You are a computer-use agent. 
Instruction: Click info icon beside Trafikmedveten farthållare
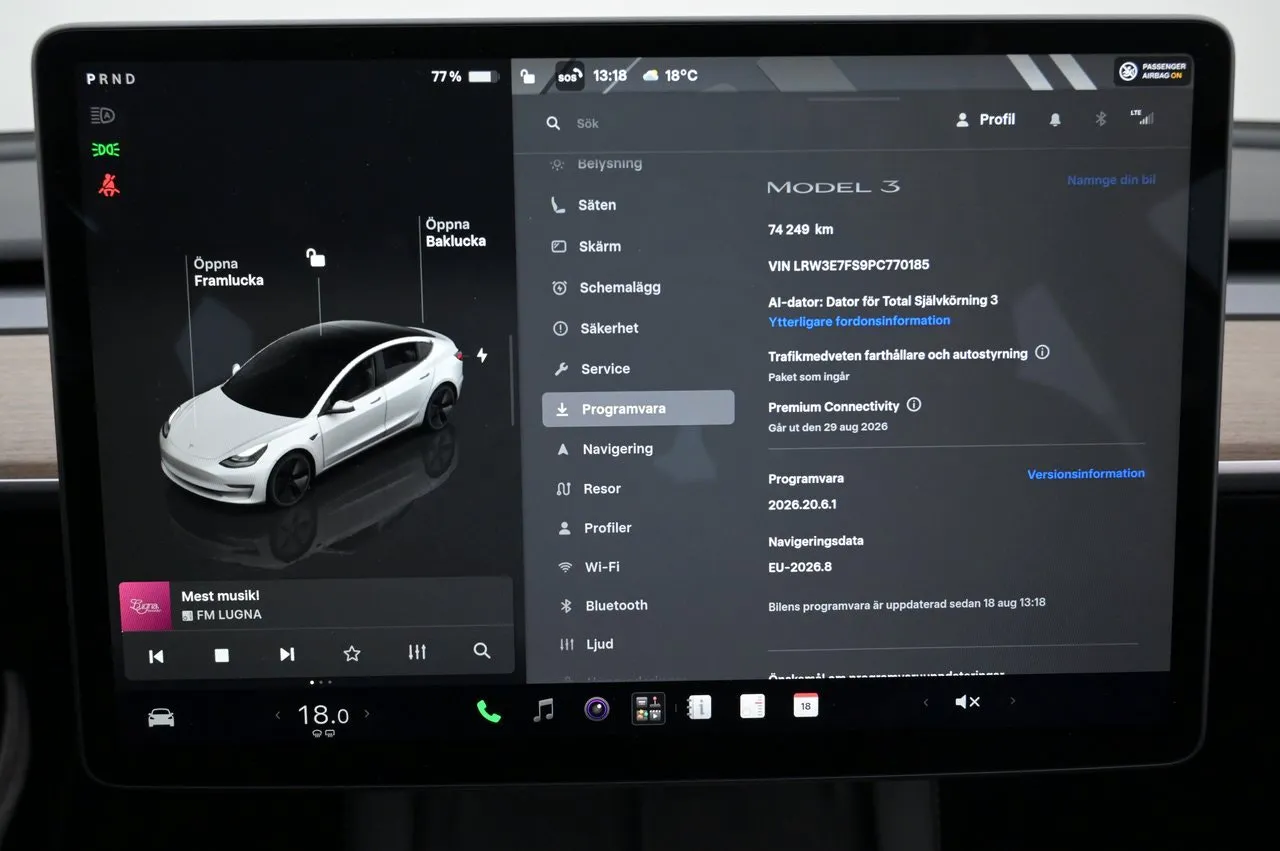coord(1042,352)
